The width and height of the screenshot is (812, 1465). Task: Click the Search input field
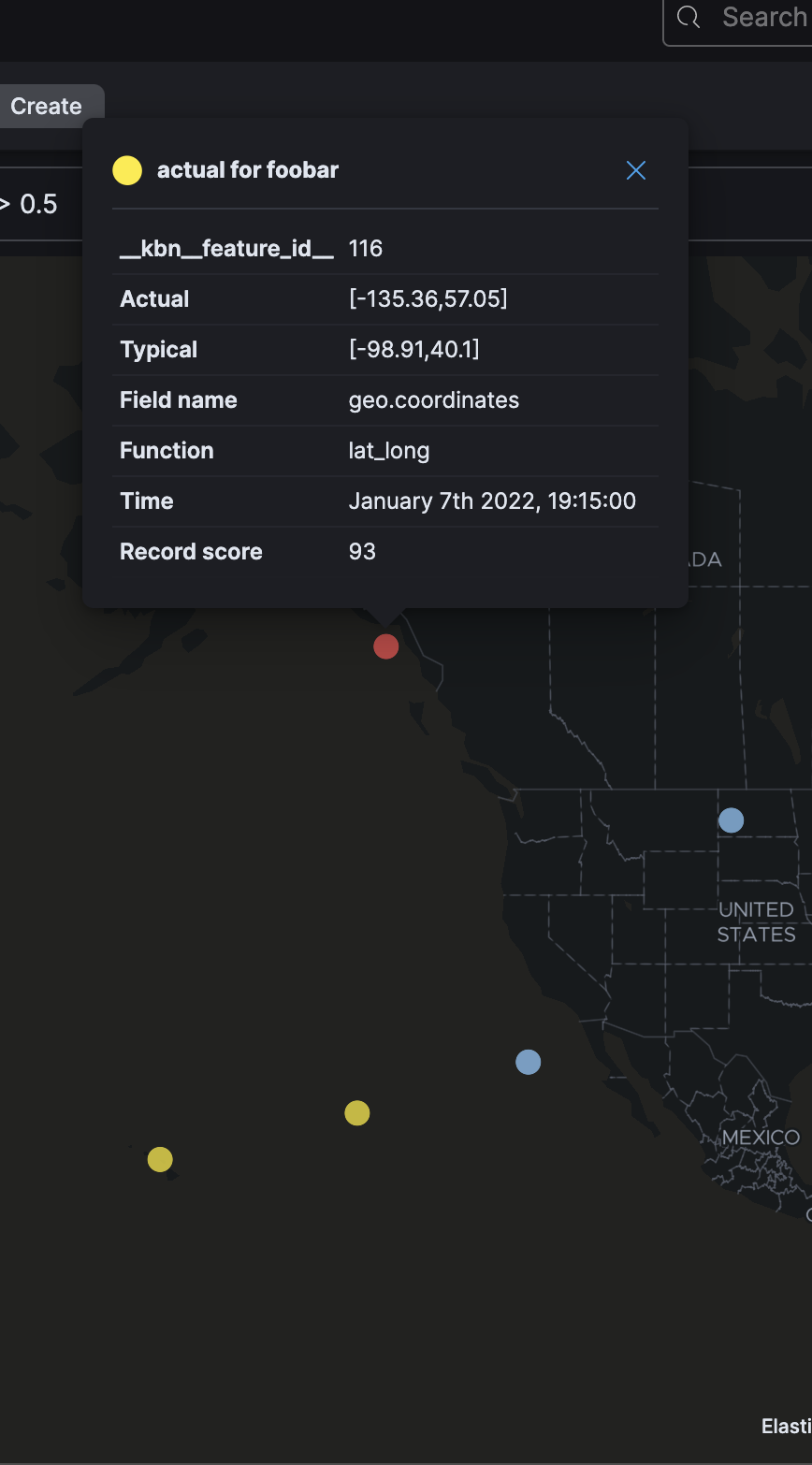[763, 17]
